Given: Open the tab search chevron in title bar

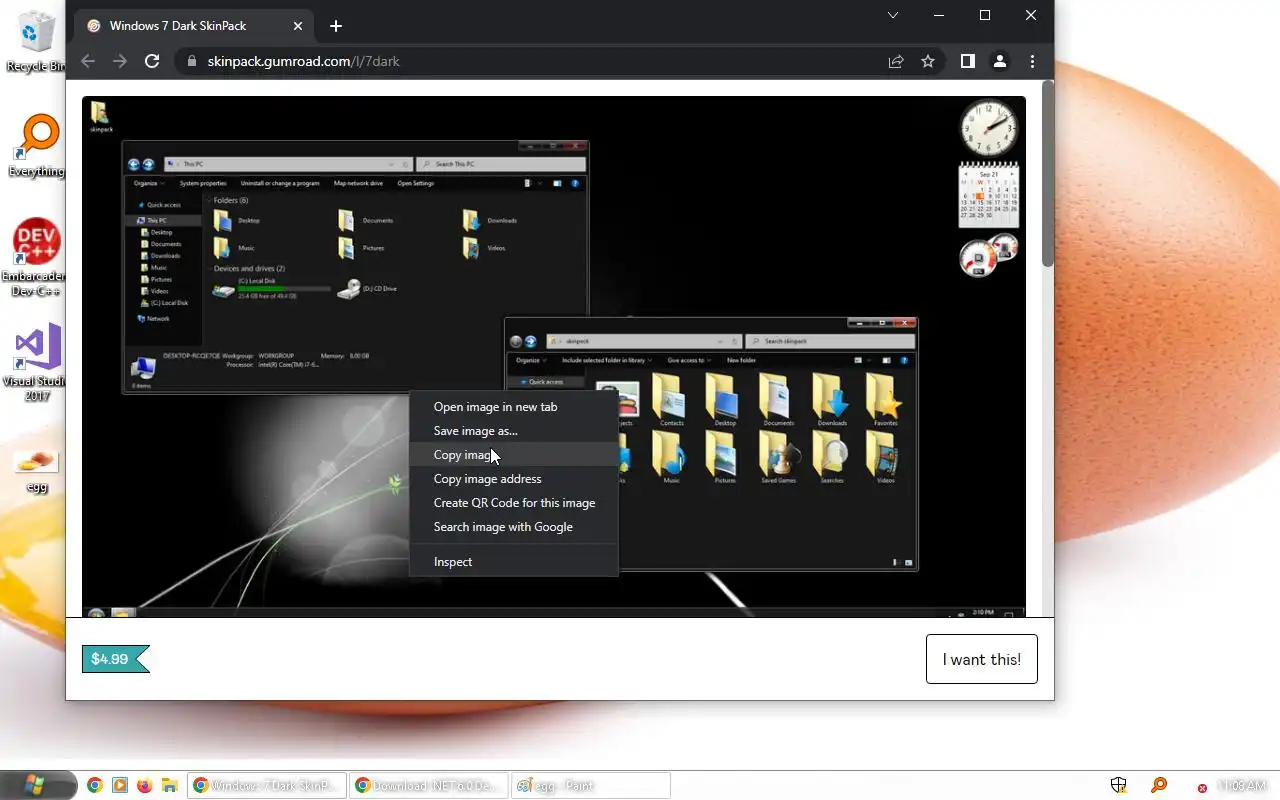Looking at the screenshot, I should 893,15.
